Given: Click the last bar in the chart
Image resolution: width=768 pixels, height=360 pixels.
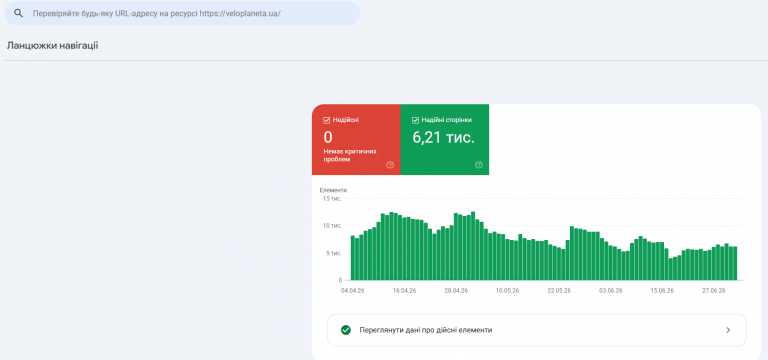Looking at the screenshot, I should (x=735, y=264).
